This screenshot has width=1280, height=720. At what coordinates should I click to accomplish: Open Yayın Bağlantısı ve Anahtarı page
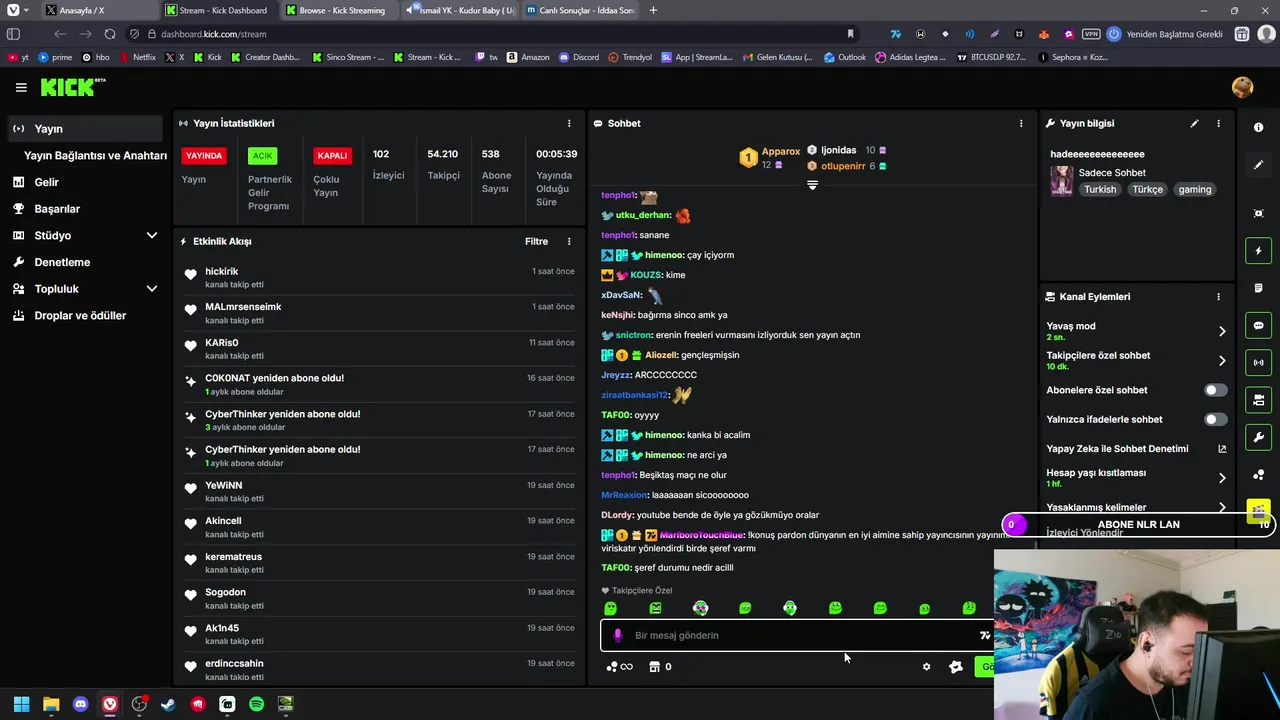(95, 155)
